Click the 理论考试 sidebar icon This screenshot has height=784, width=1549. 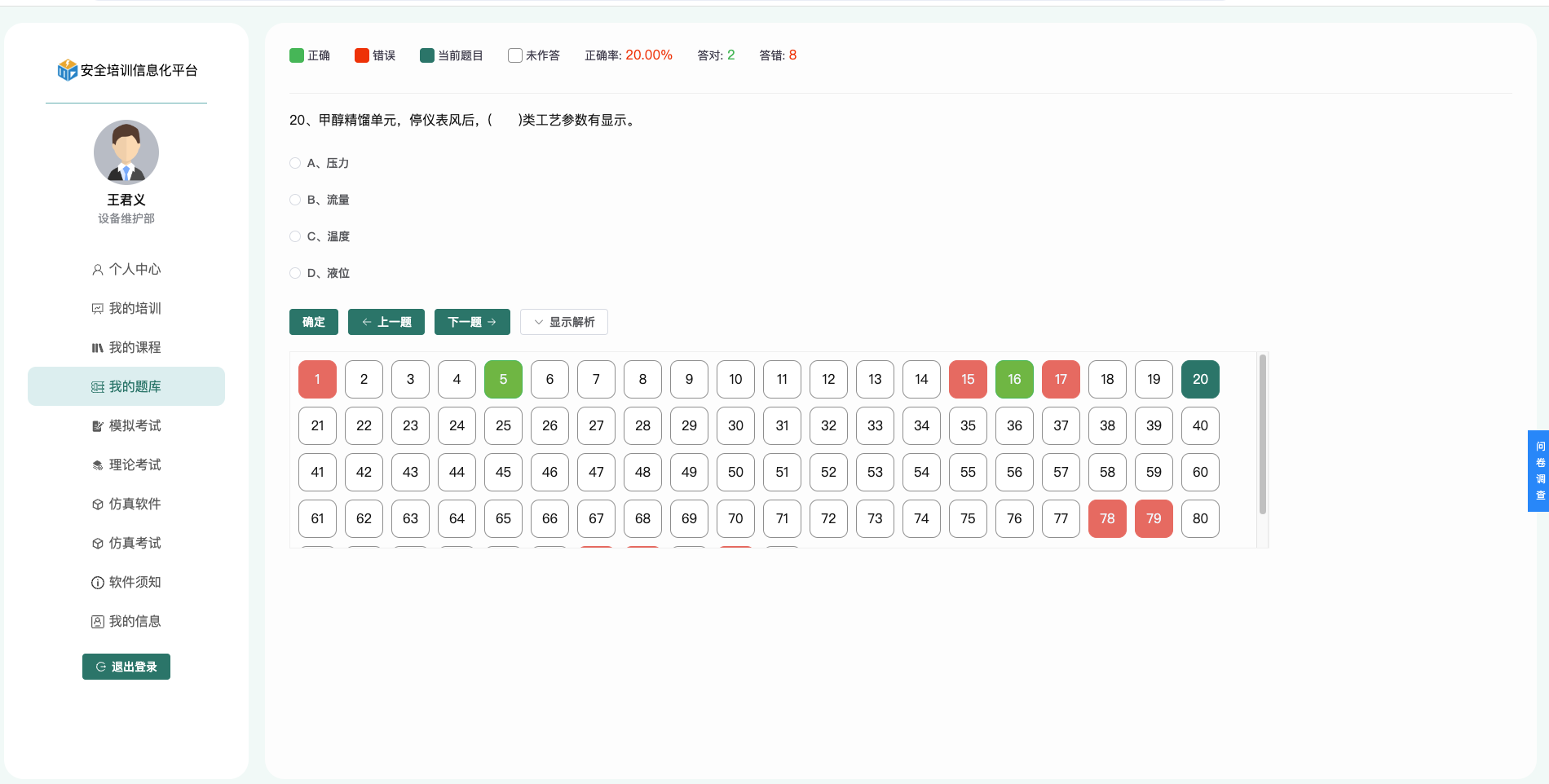pyautogui.click(x=97, y=465)
